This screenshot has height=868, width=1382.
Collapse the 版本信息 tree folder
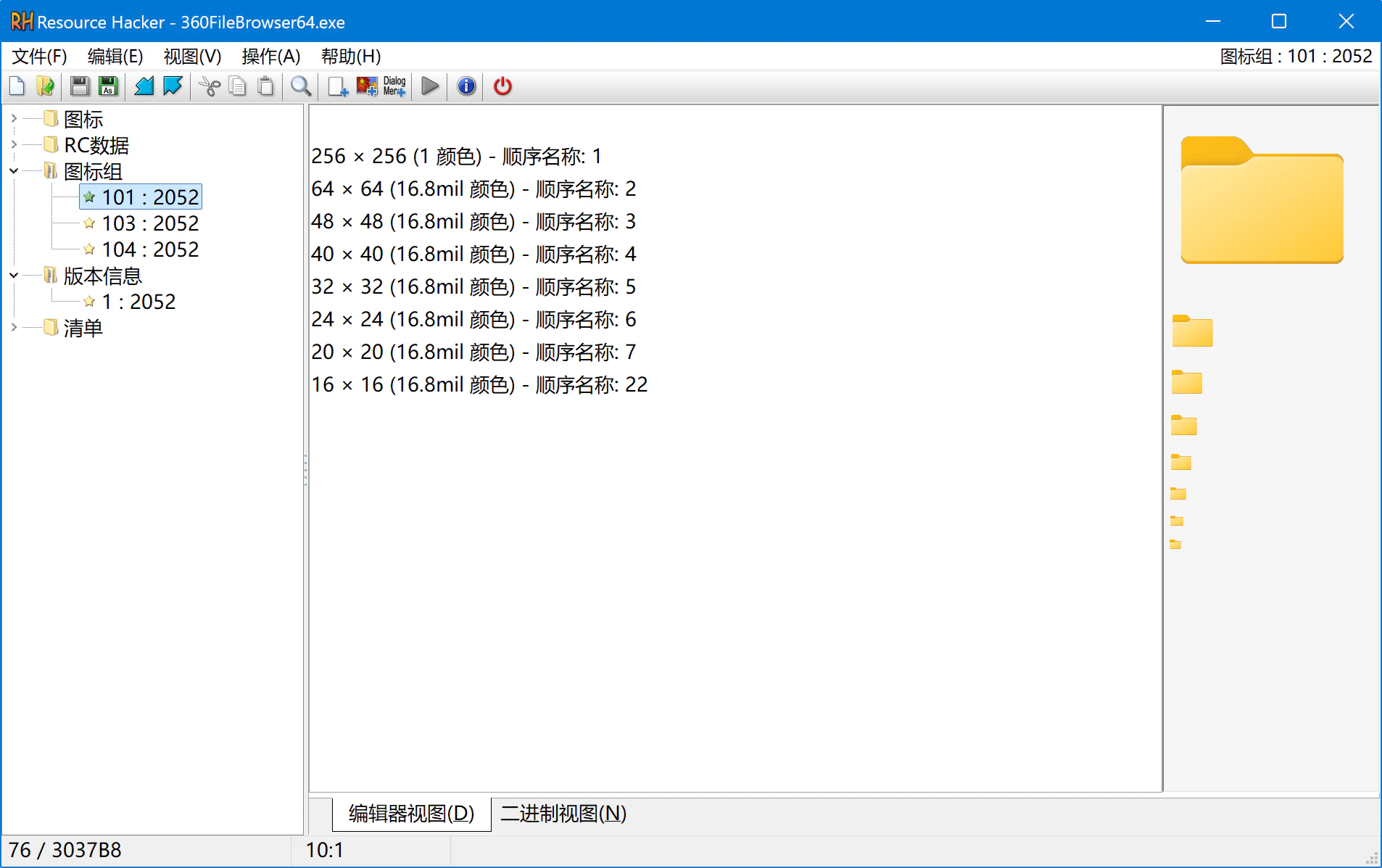[14, 276]
